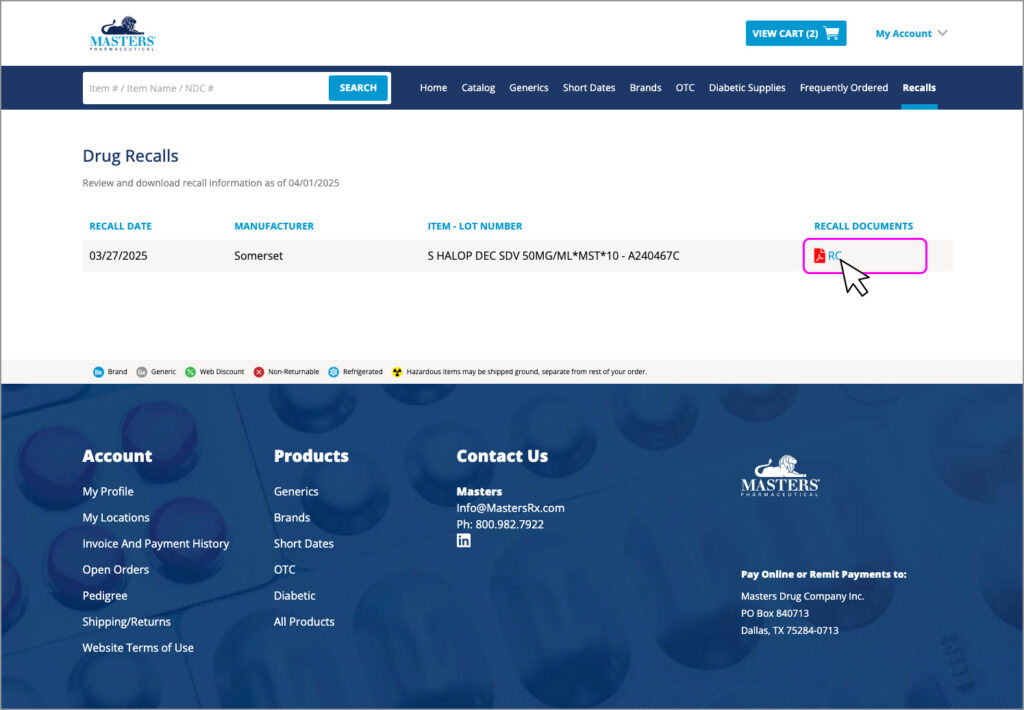Open the Pedigree footer link
Viewport: 1024px width, 710px height.
[x=104, y=596]
